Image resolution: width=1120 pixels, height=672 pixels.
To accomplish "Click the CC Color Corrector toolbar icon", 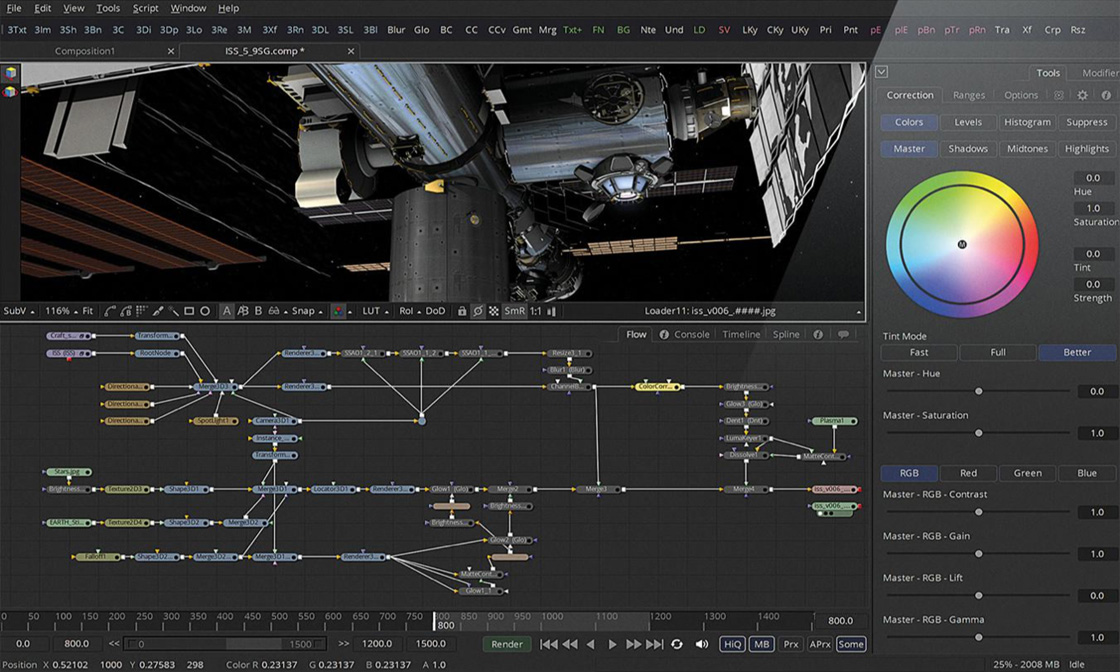I will point(470,29).
